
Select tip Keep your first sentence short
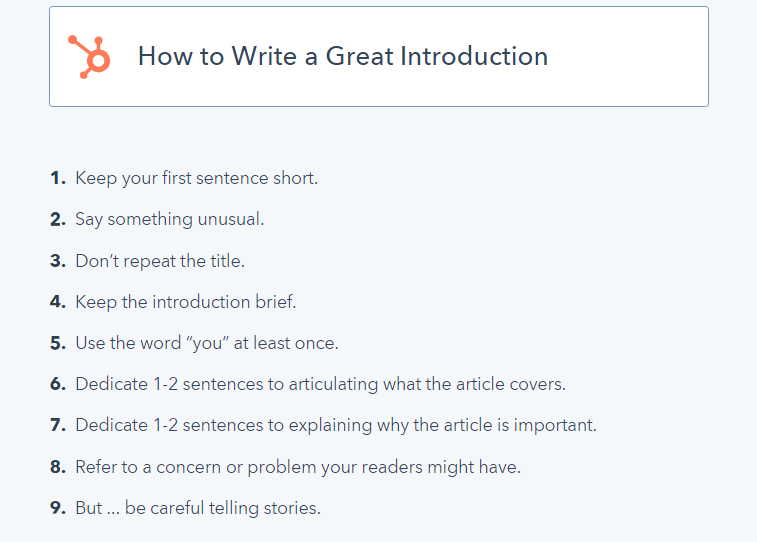click(x=196, y=178)
